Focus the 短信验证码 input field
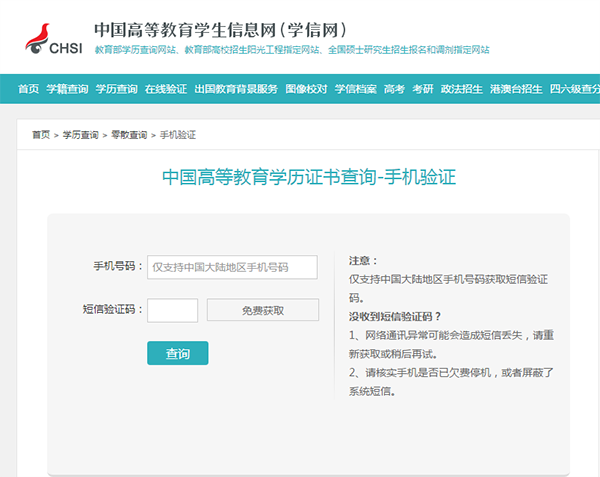This screenshot has width=600, height=477. 173,310
